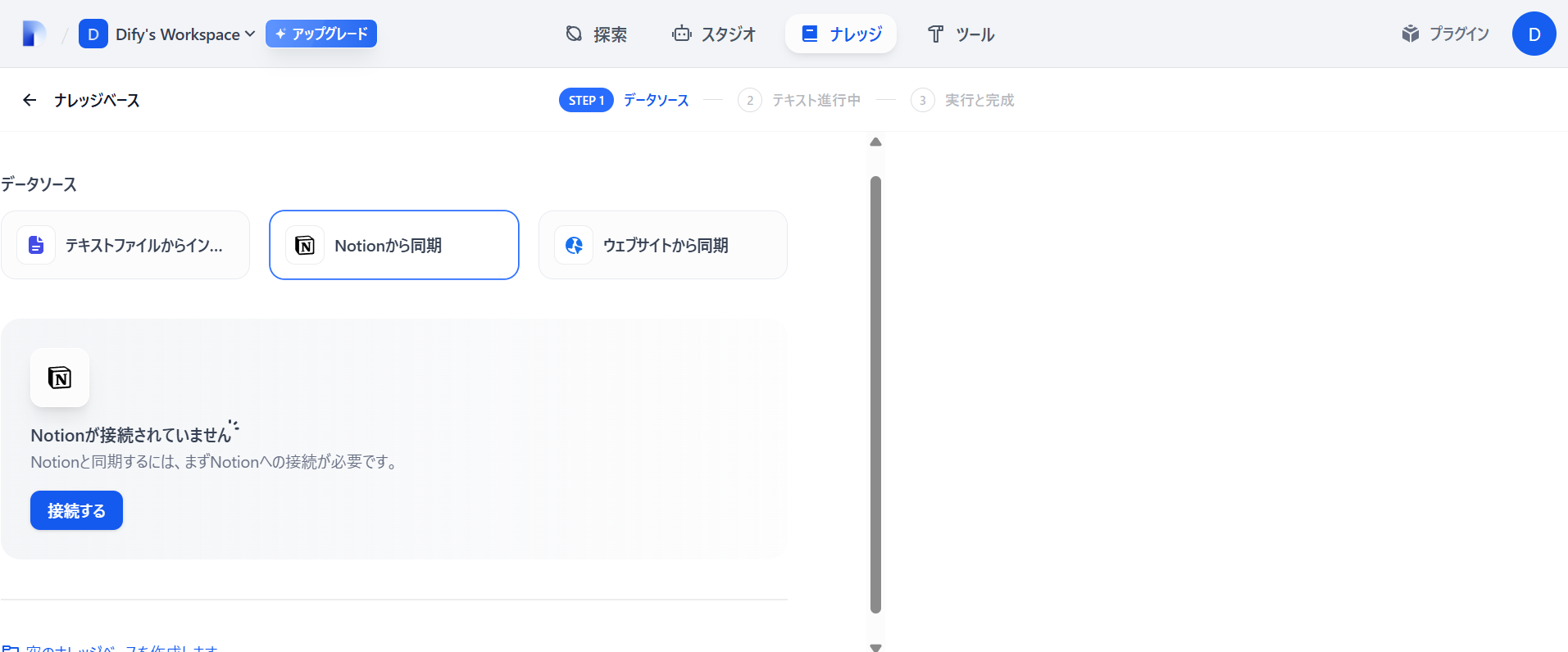
Task: Click scrollbar down arrow
Action: pos(875,647)
